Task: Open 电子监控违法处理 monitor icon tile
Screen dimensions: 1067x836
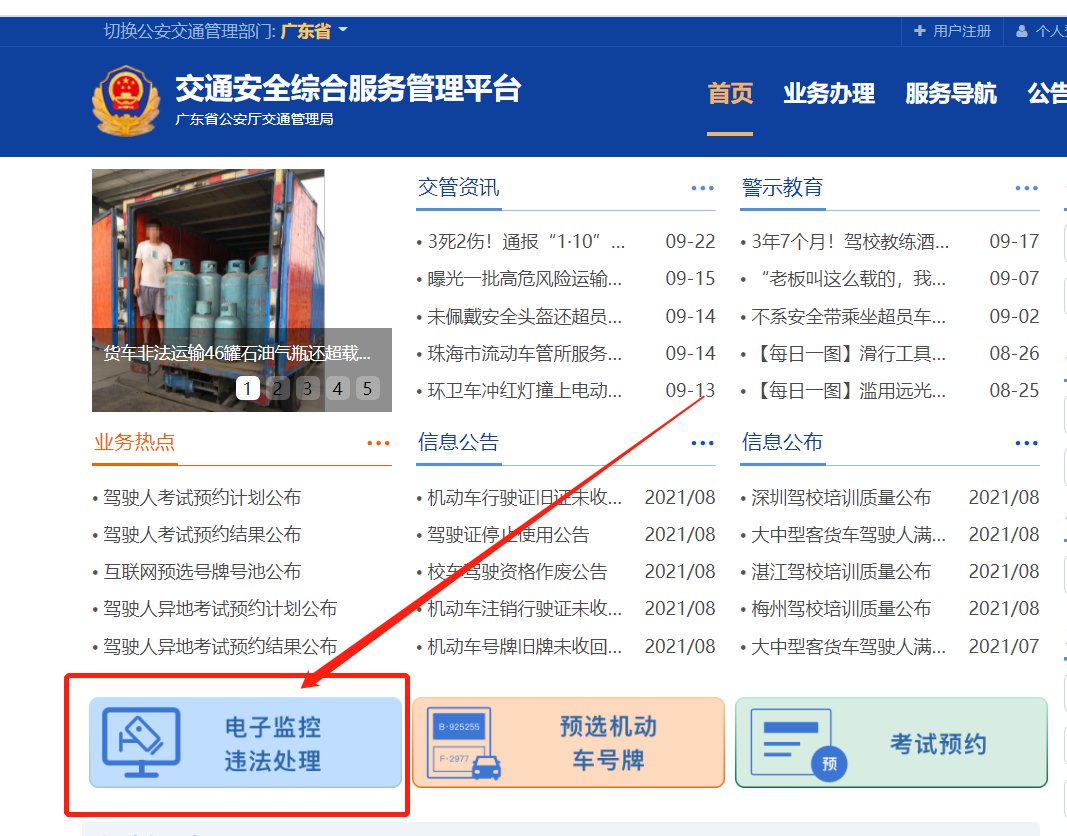Action: 245,743
